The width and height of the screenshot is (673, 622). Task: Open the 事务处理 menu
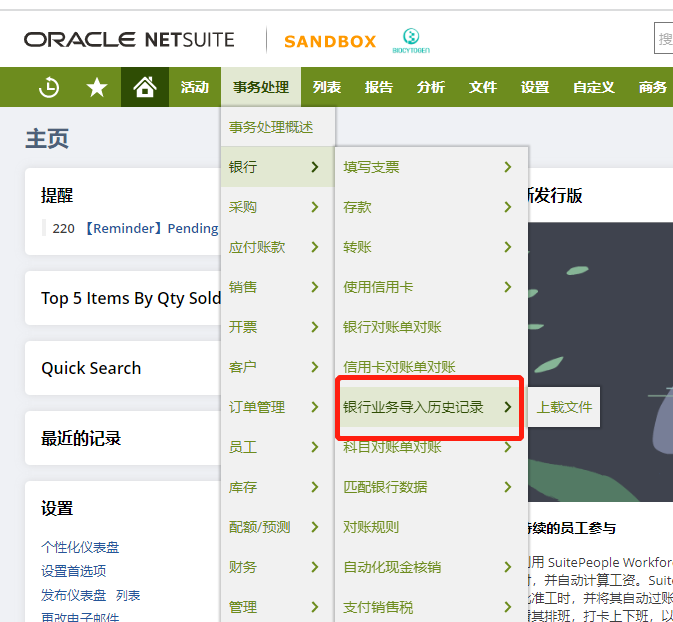tap(261, 87)
